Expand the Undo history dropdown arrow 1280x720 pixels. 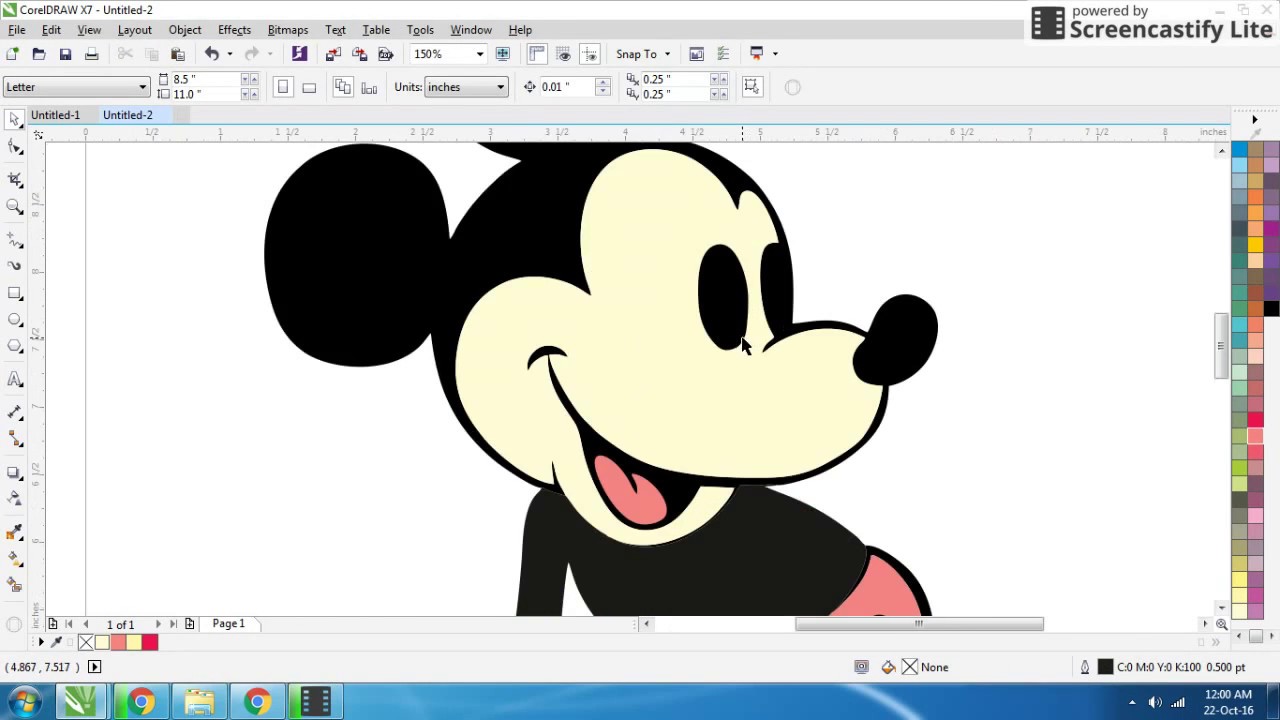pyautogui.click(x=230, y=54)
